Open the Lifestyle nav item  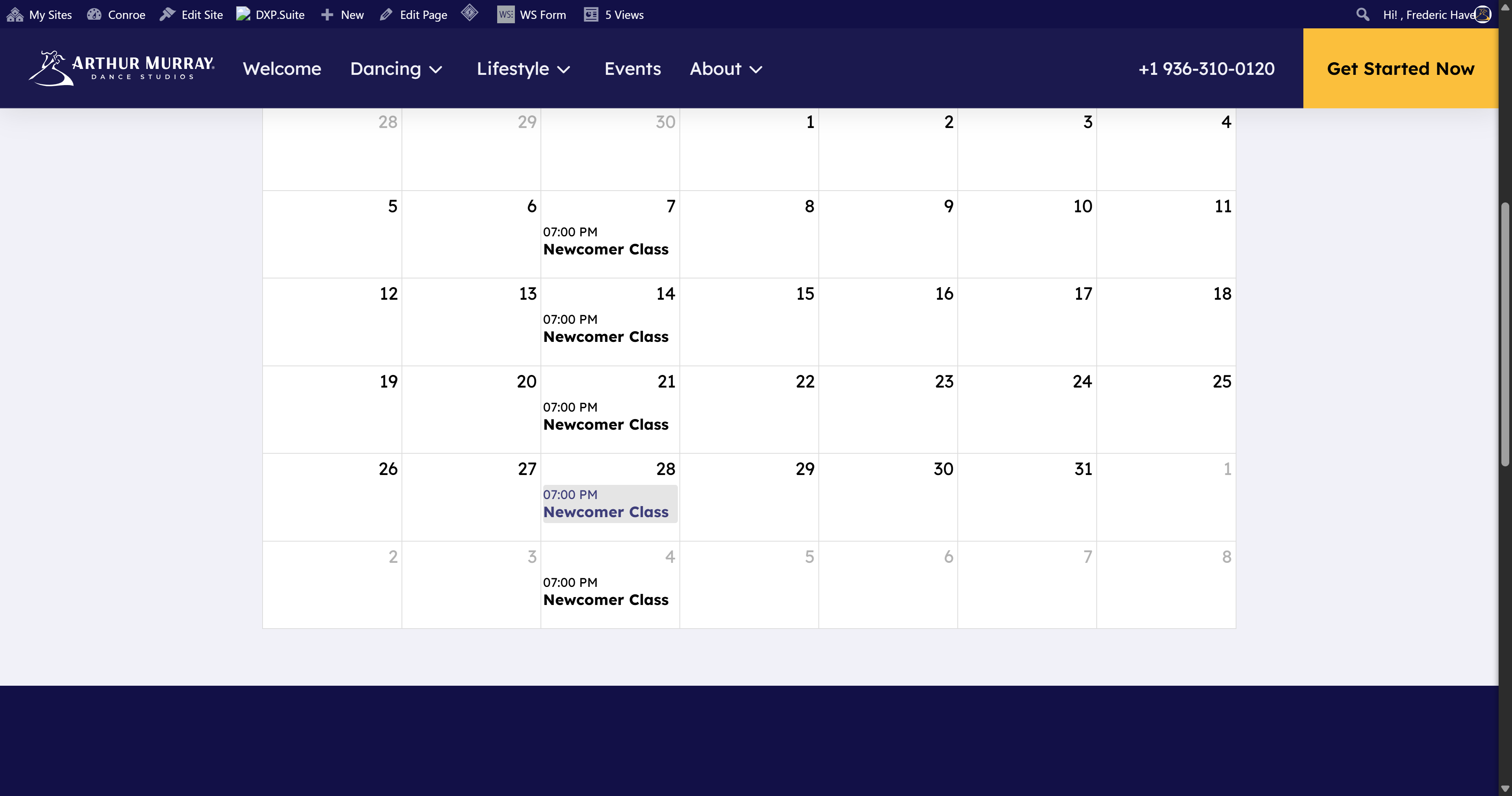tap(513, 69)
